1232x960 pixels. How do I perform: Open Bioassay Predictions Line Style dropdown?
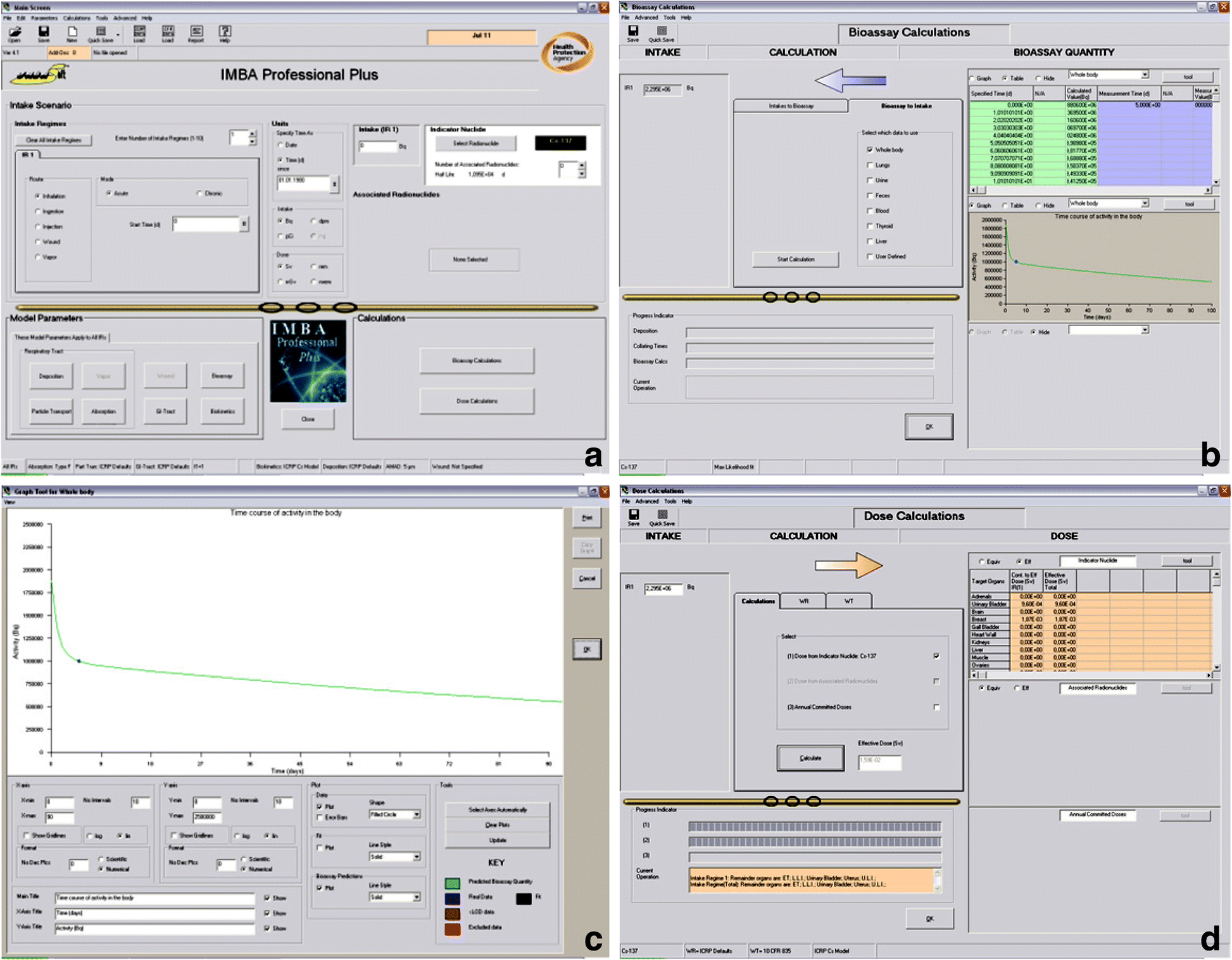(x=417, y=897)
